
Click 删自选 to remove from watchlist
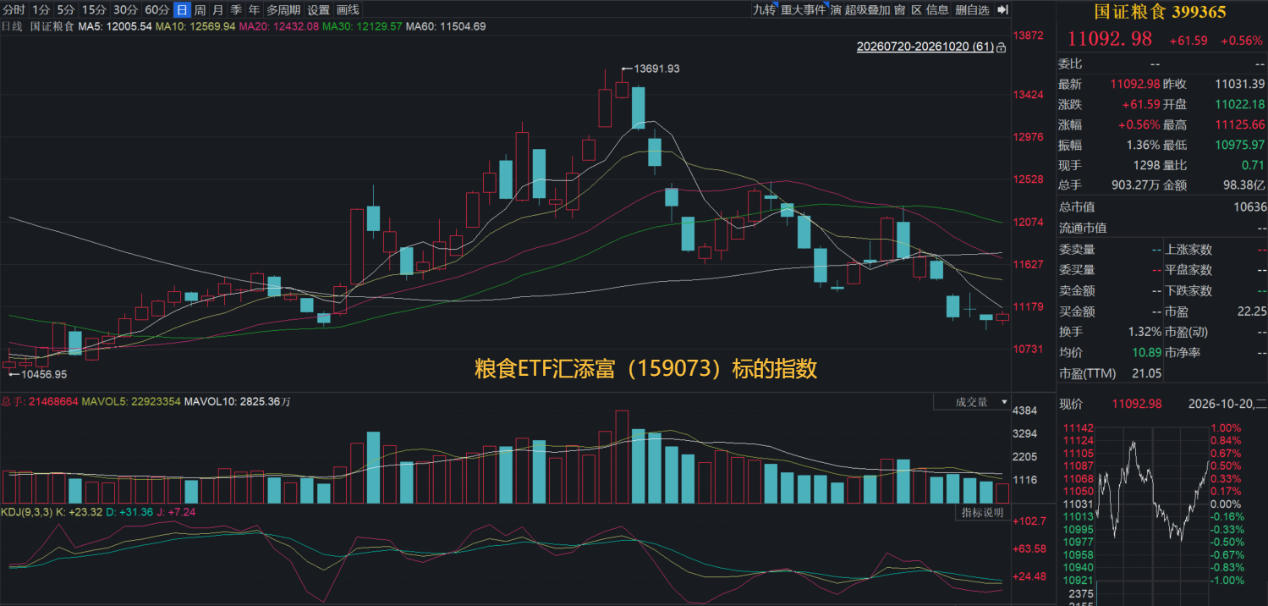[x=972, y=10]
